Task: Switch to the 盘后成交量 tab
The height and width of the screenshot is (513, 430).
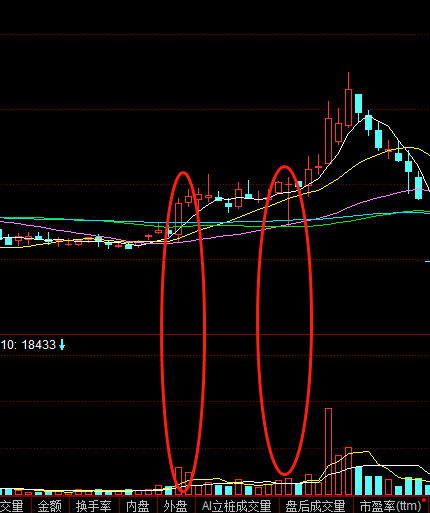Action: point(315,505)
